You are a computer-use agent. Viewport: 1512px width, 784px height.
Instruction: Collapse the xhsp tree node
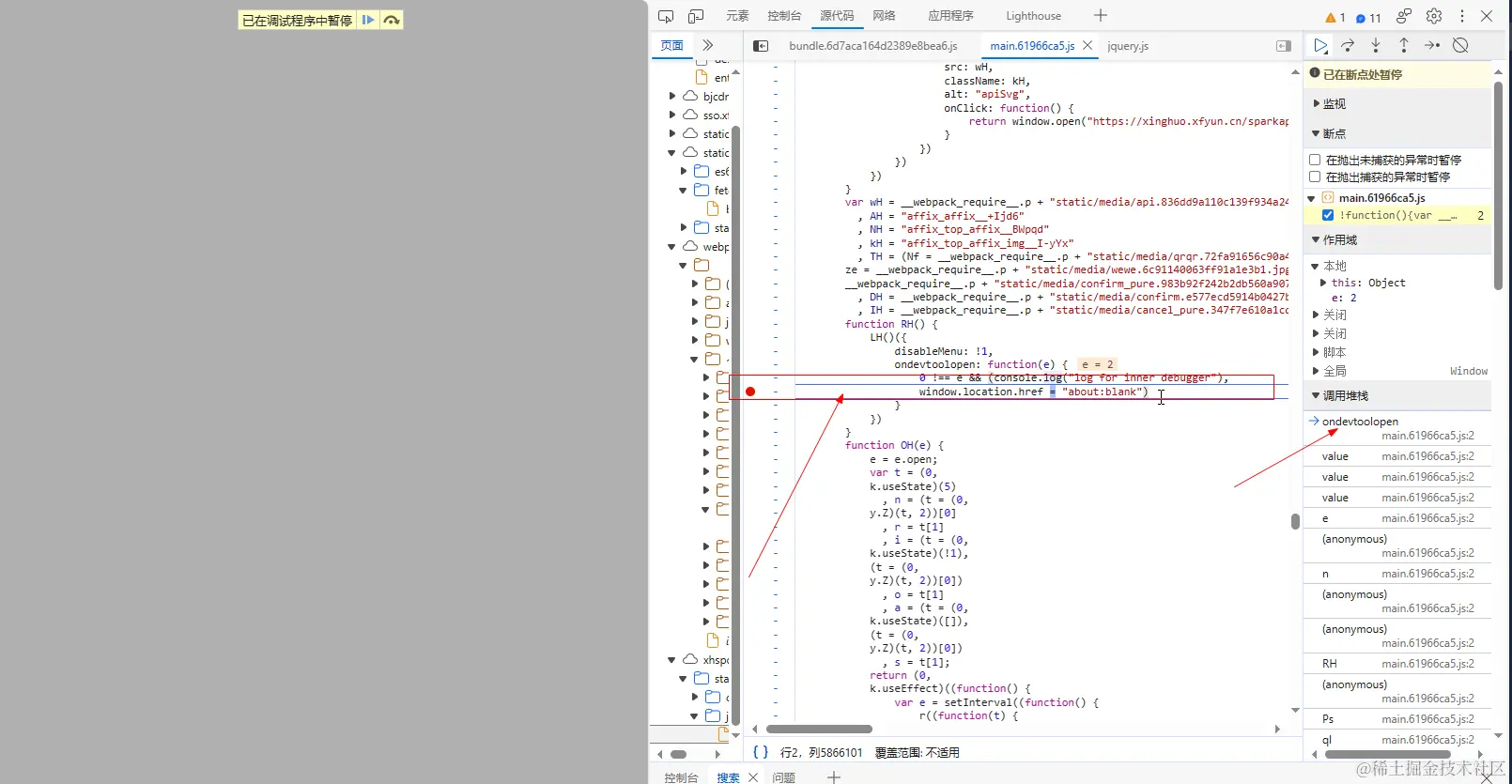672,659
